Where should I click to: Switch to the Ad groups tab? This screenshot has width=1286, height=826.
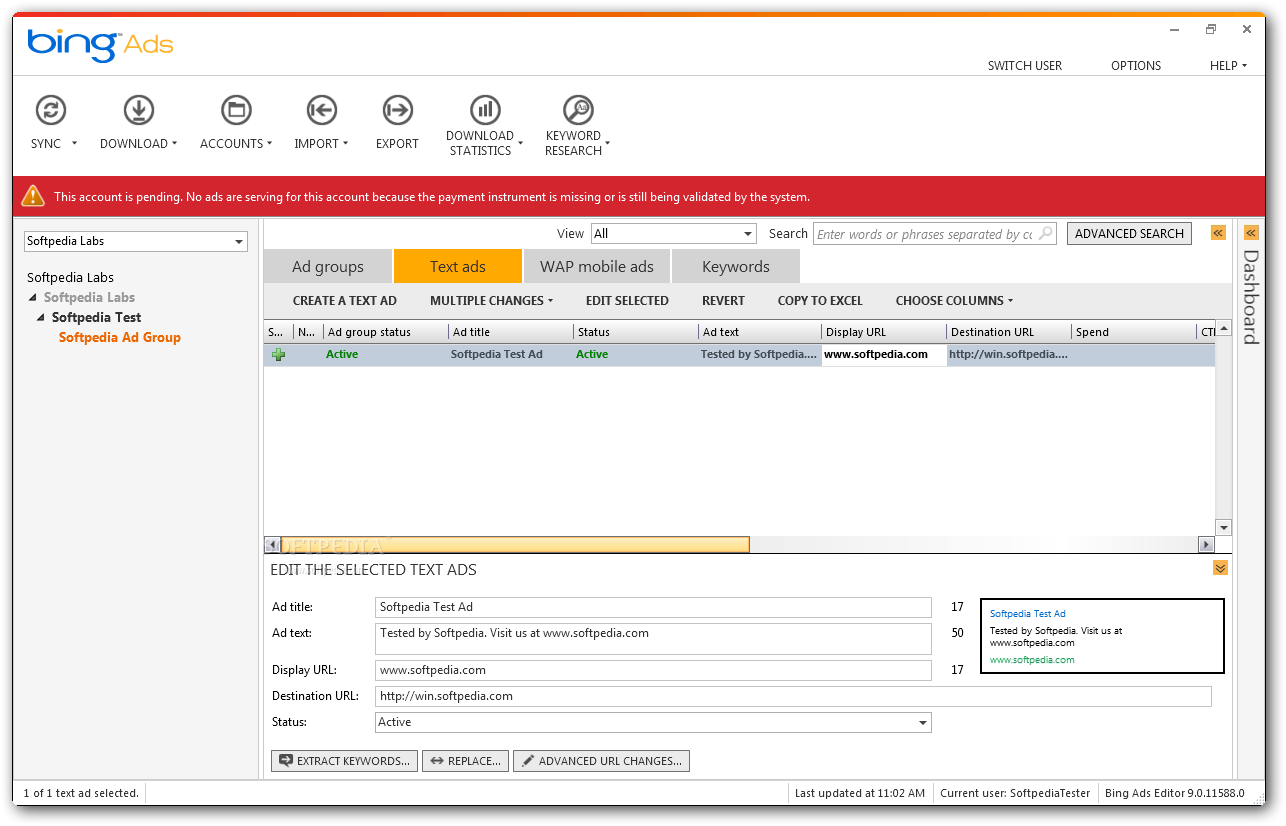point(328,266)
